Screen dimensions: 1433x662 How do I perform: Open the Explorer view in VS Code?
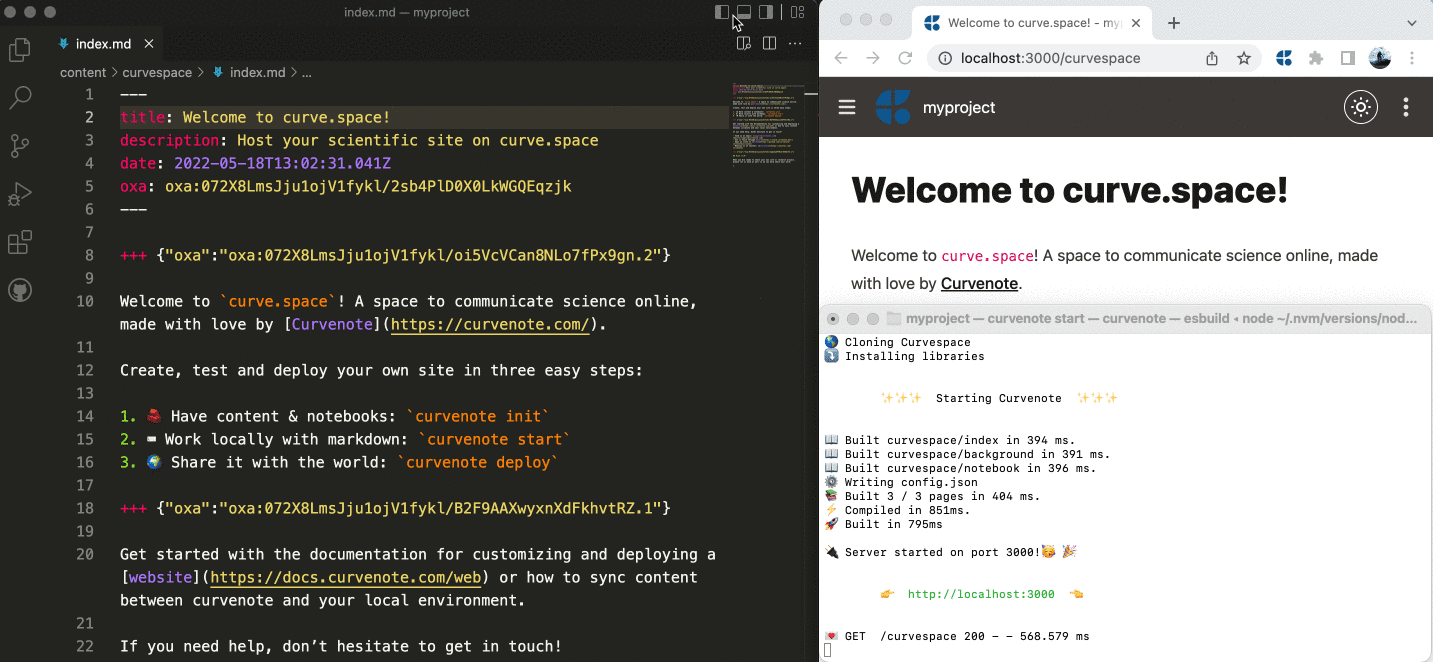coord(20,50)
